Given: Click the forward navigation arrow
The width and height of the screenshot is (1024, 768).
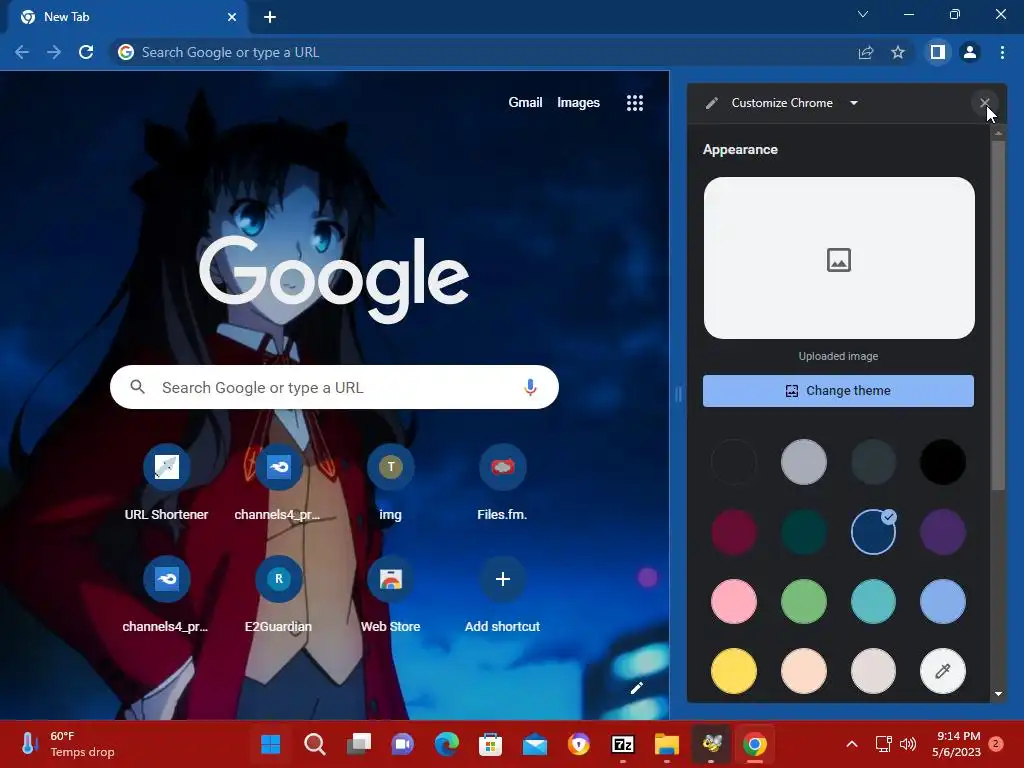Looking at the screenshot, I should point(54,52).
